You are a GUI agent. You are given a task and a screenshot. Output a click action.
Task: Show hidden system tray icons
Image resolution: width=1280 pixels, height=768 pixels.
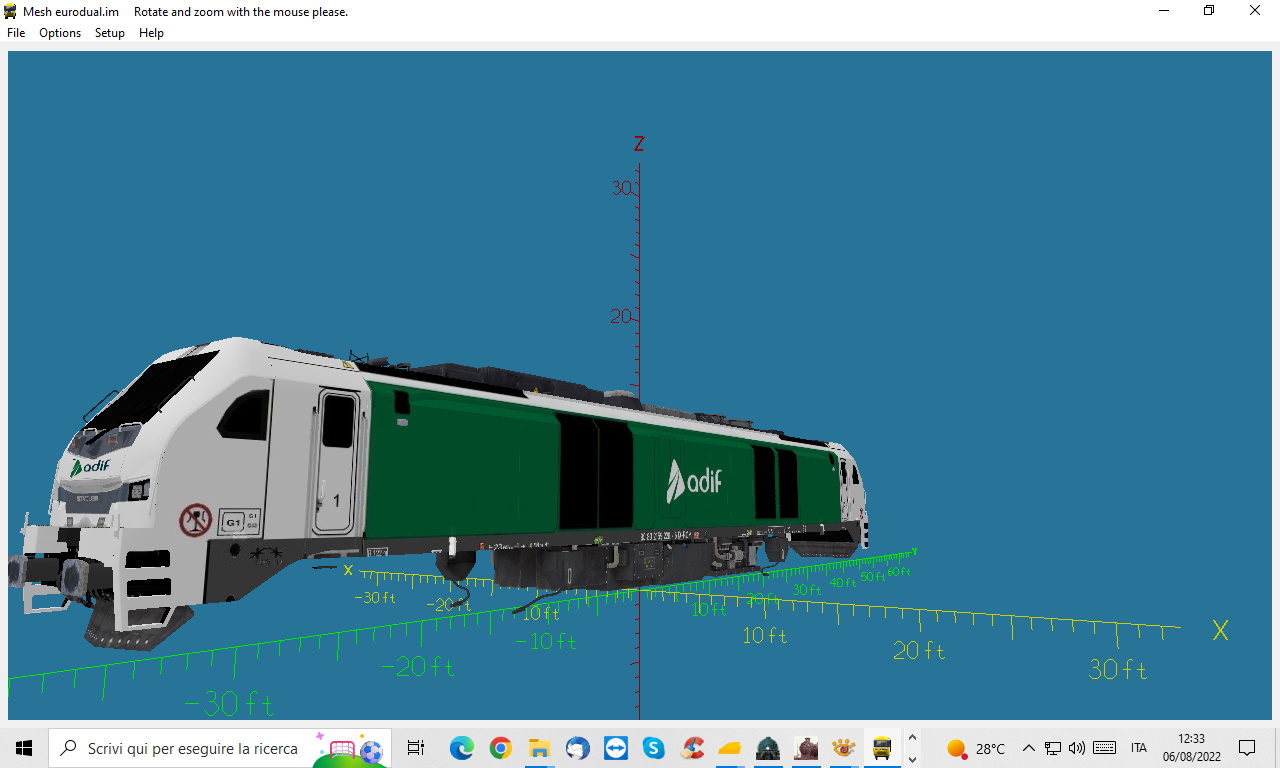[x=1028, y=748]
